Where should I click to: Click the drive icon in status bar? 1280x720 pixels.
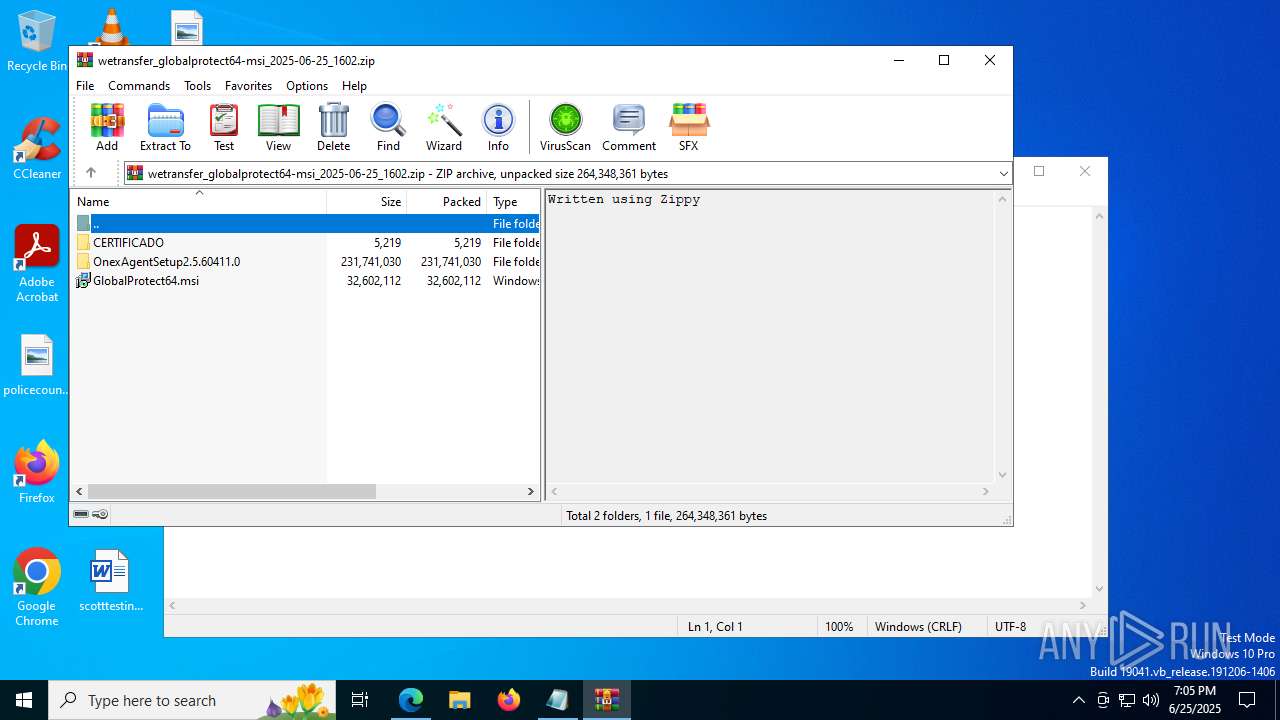click(x=81, y=514)
